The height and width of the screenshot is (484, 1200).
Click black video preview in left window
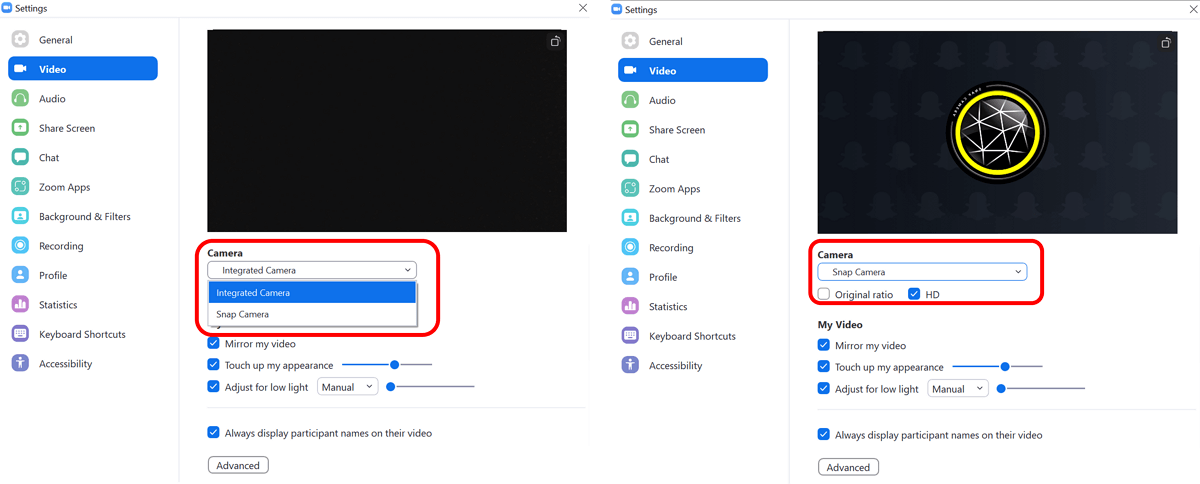387,131
